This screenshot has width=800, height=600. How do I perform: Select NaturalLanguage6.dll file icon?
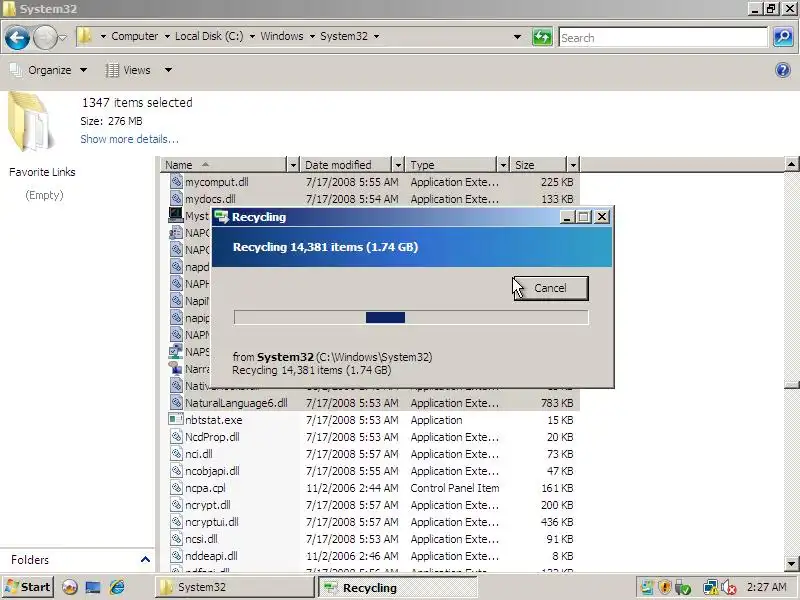click(x=176, y=403)
